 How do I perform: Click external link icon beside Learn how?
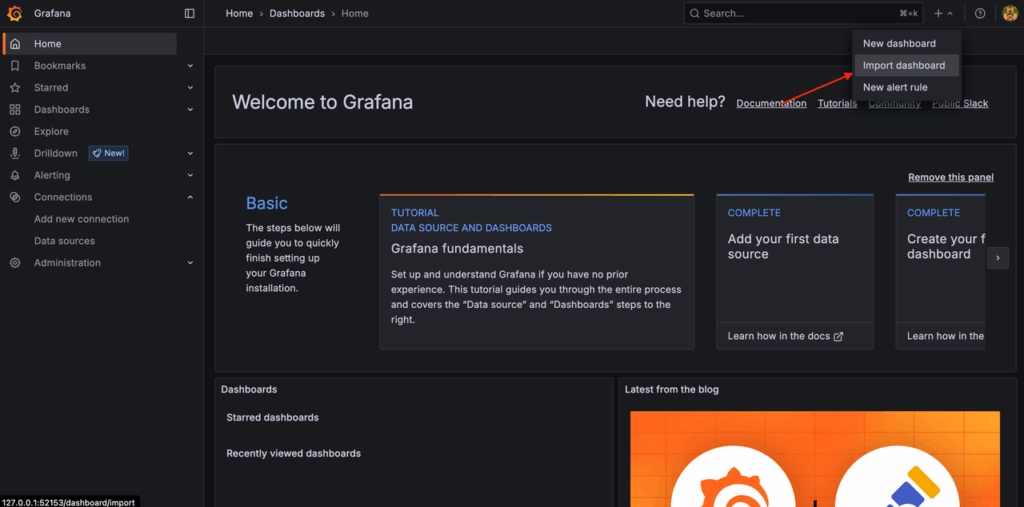tap(839, 336)
